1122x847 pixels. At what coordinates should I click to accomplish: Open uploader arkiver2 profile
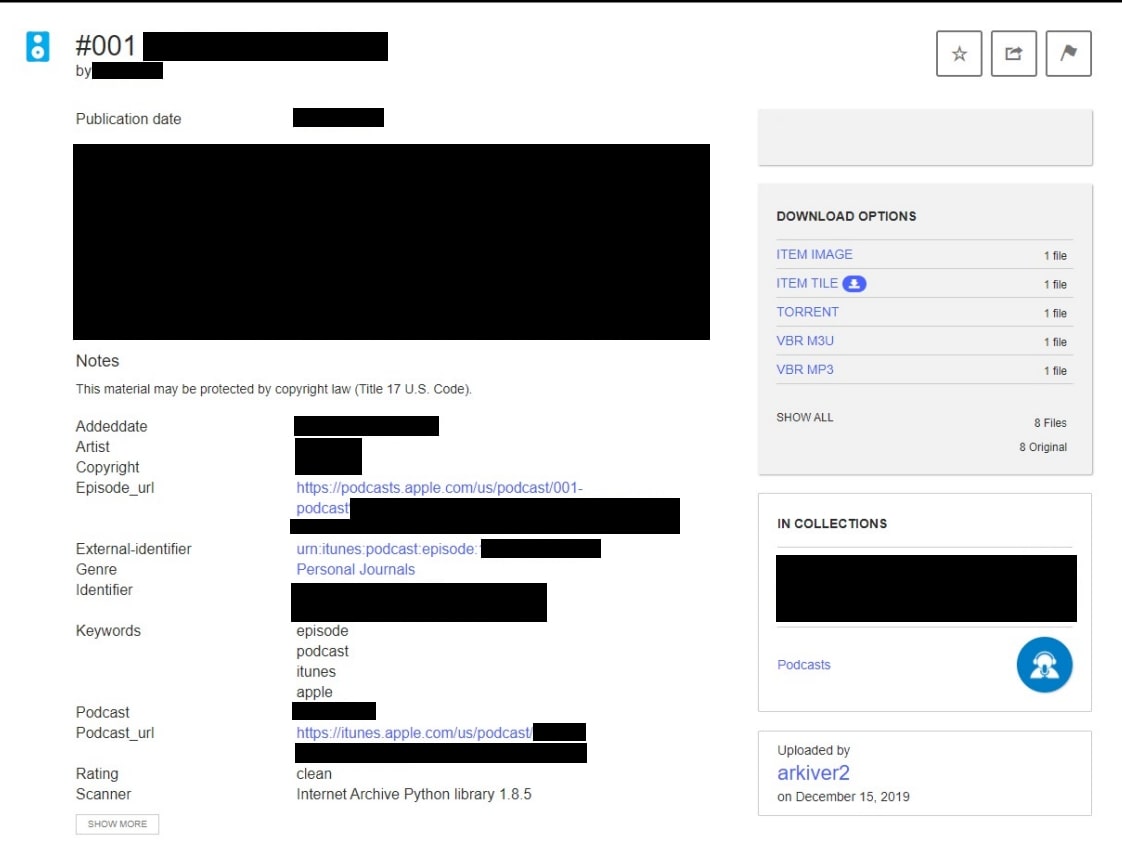813,773
